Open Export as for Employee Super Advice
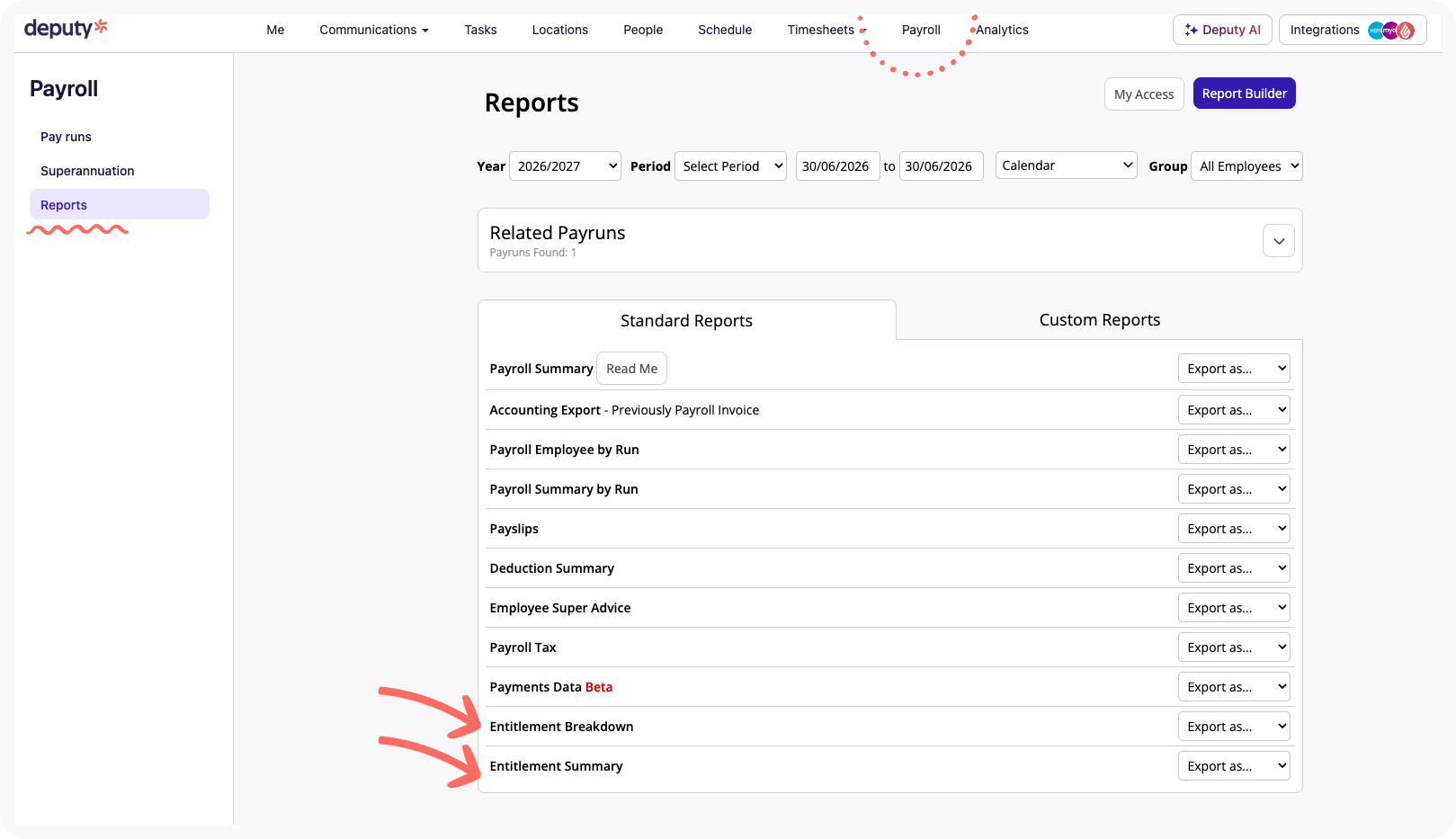 (x=1234, y=608)
